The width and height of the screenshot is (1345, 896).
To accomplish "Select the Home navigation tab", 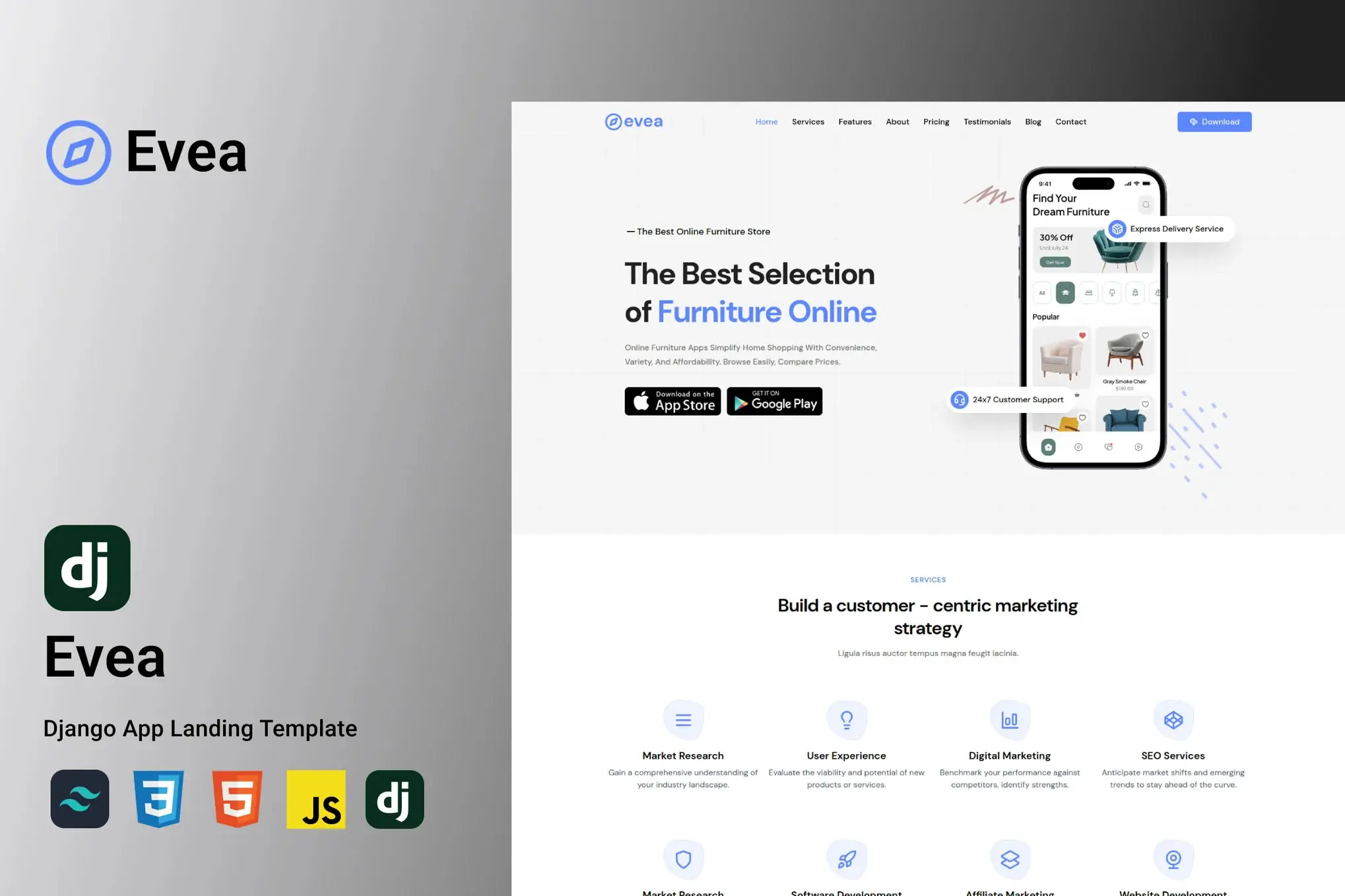I will 766,121.
